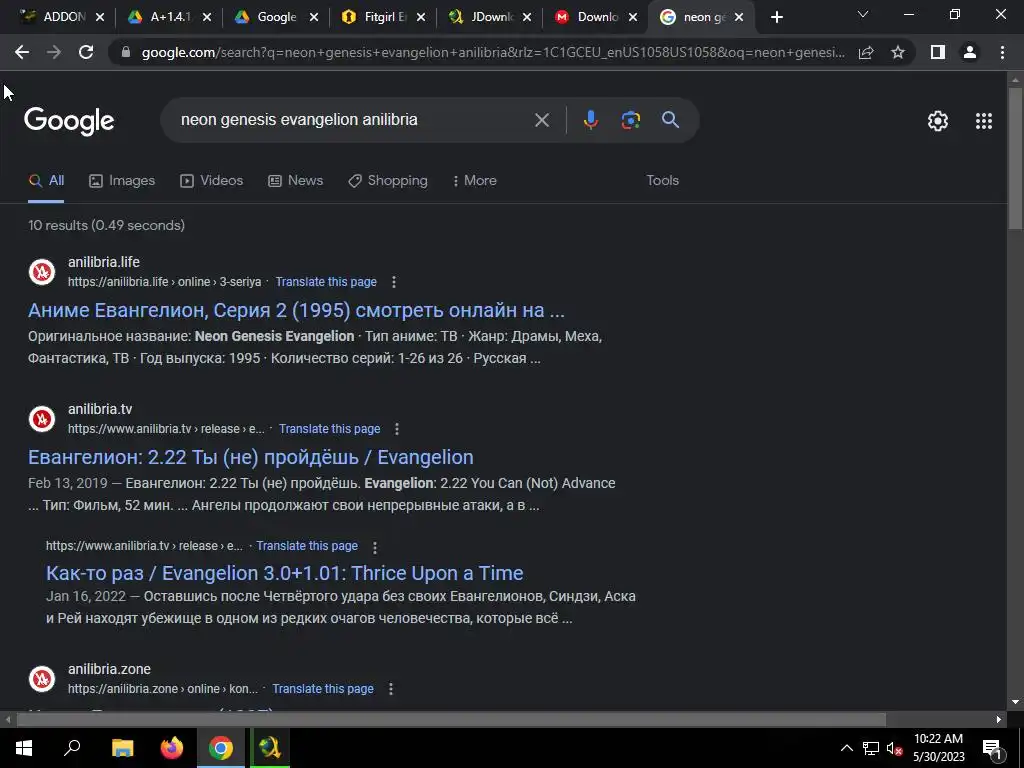
Task: Select the Images search filter
Action: (122, 181)
